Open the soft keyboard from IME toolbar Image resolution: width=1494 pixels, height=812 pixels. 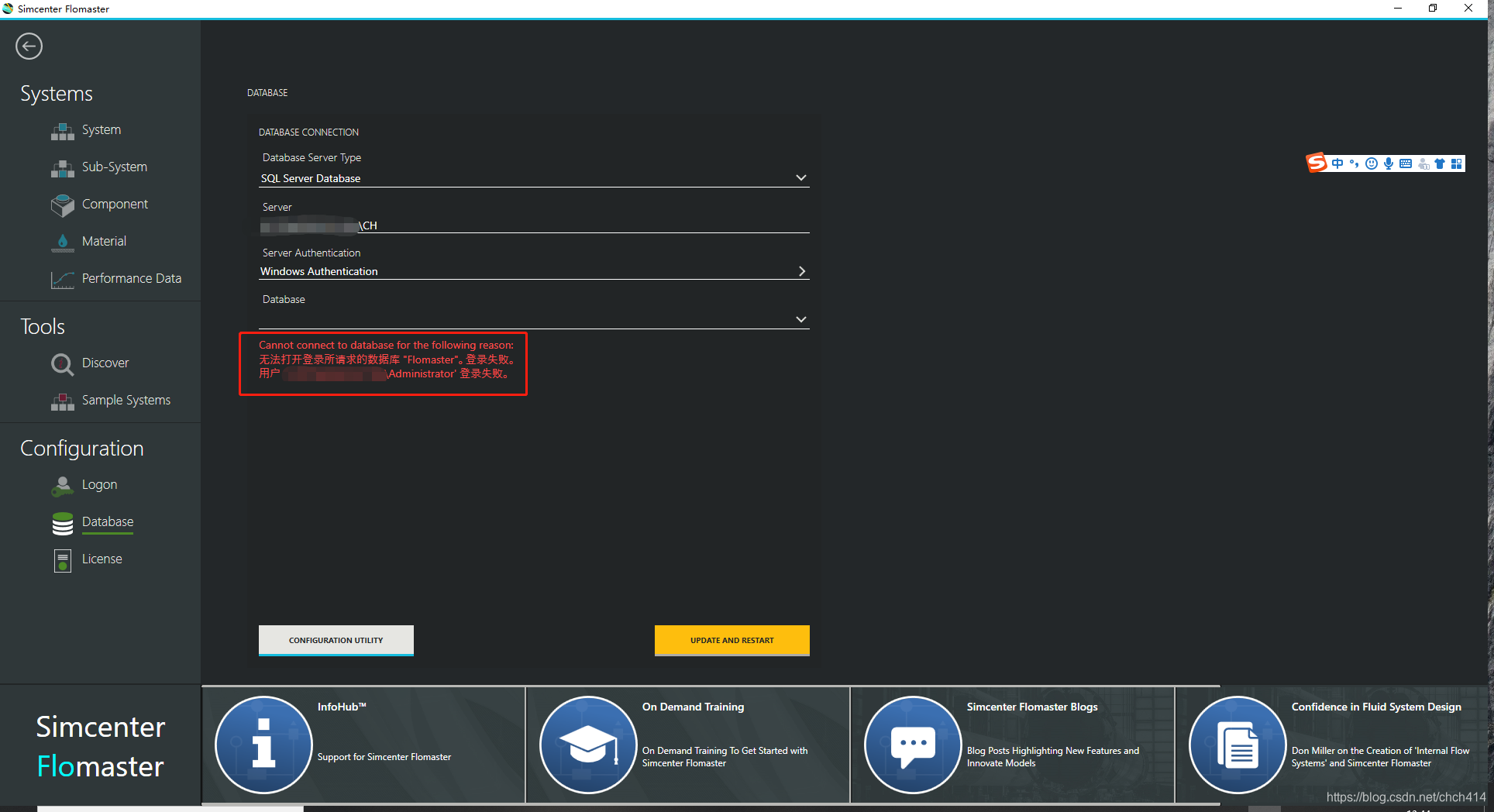tap(1406, 163)
